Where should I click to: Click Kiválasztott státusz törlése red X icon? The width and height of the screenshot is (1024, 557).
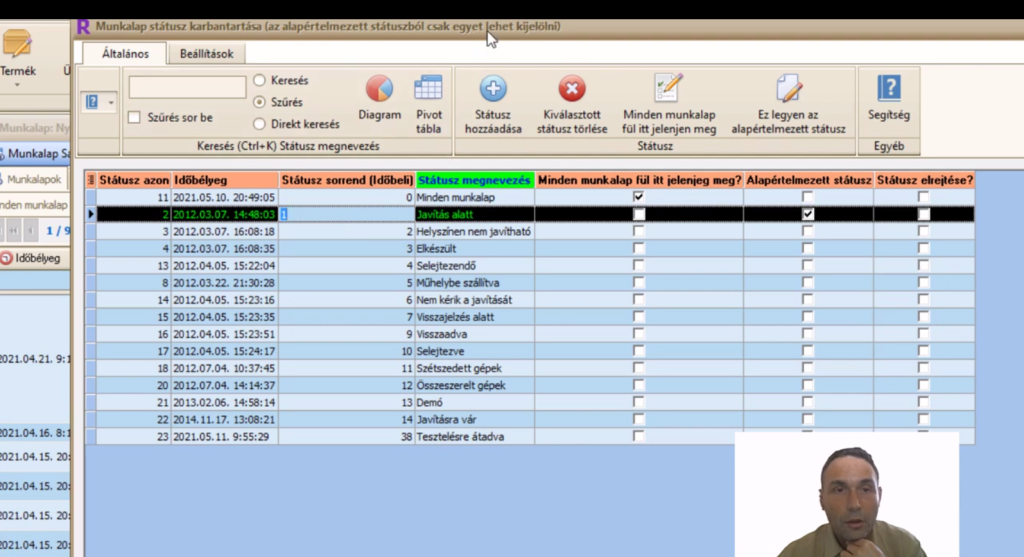(x=571, y=89)
